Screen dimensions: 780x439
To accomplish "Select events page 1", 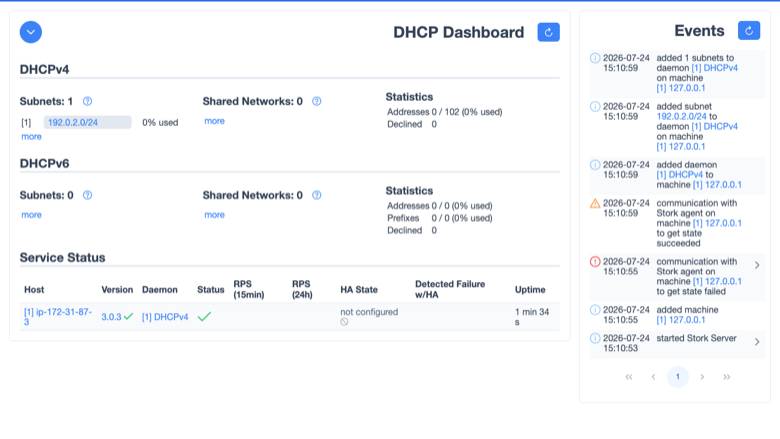I will [x=678, y=377].
